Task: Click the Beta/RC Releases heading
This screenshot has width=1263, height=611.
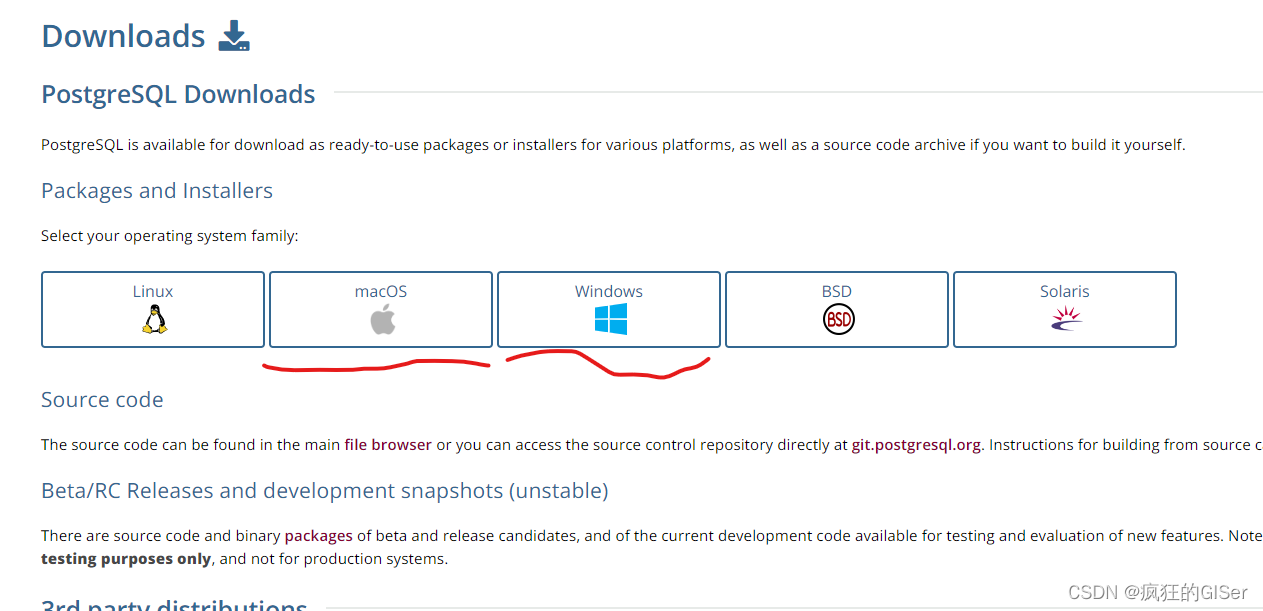Action: click(325, 491)
